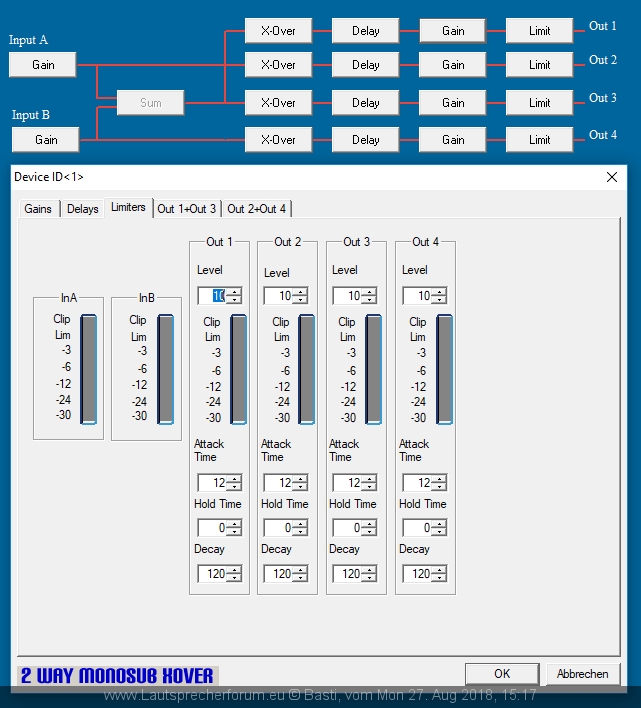Switch to the Delays tab
This screenshot has height=708, width=641.
pos(83,209)
